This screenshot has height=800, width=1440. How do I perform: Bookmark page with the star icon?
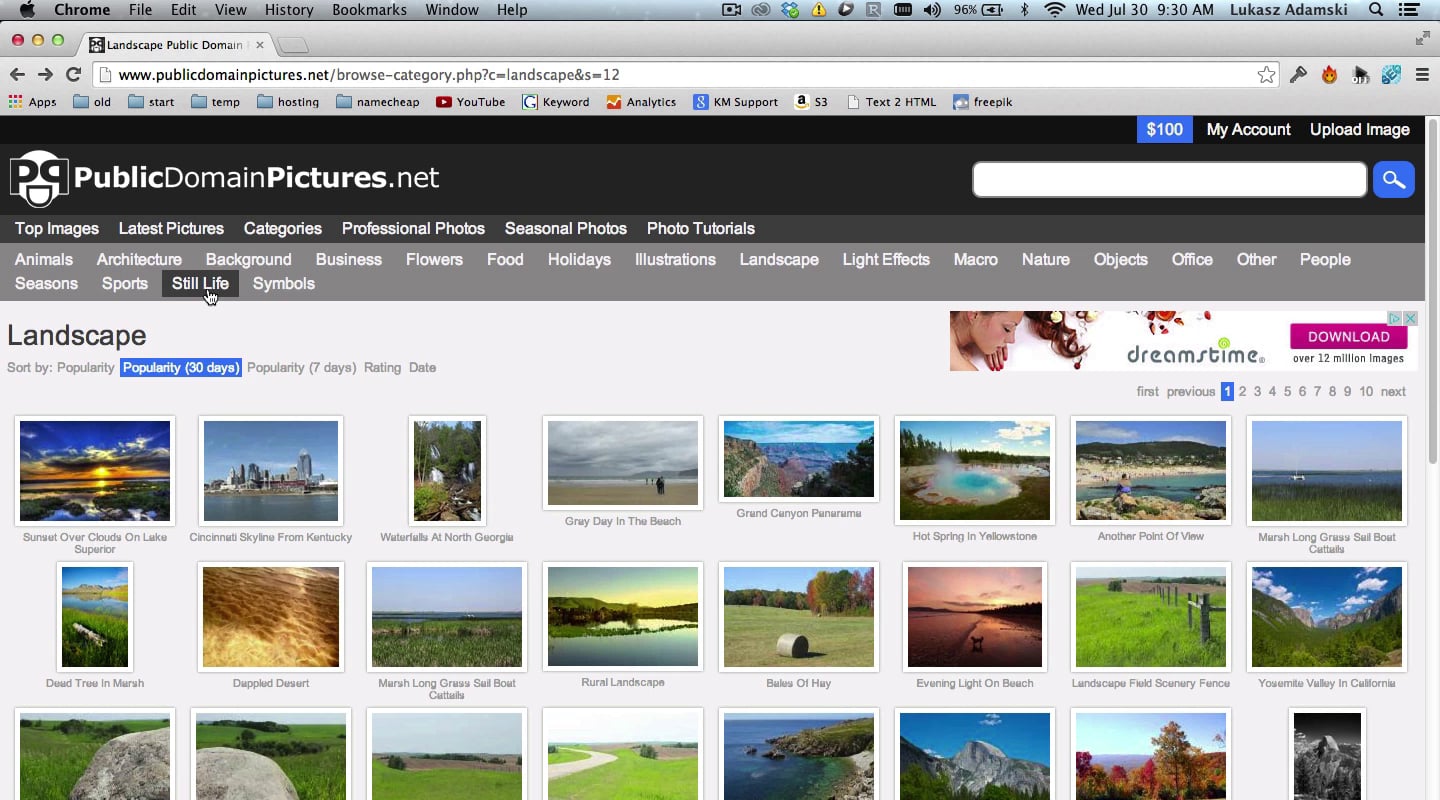coord(1266,74)
